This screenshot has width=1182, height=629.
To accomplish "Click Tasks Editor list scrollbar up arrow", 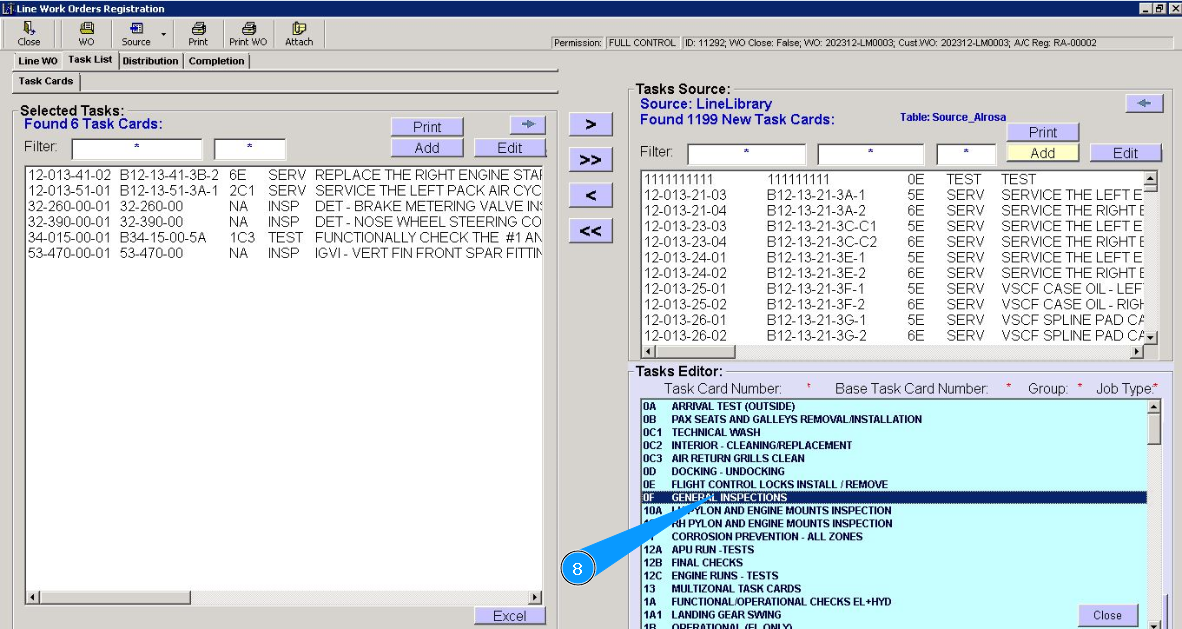I will tap(1153, 407).
